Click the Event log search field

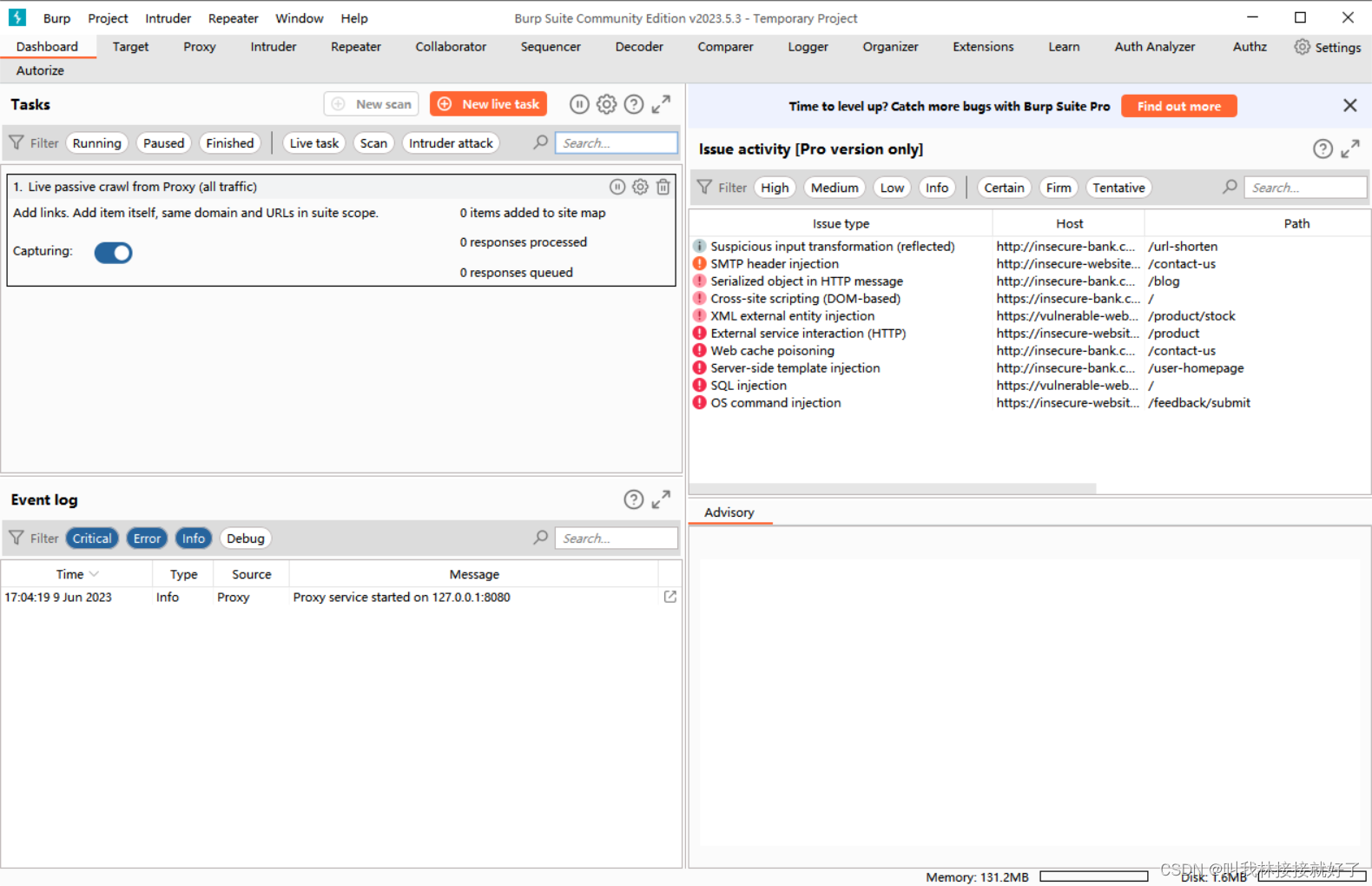click(x=617, y=539)
